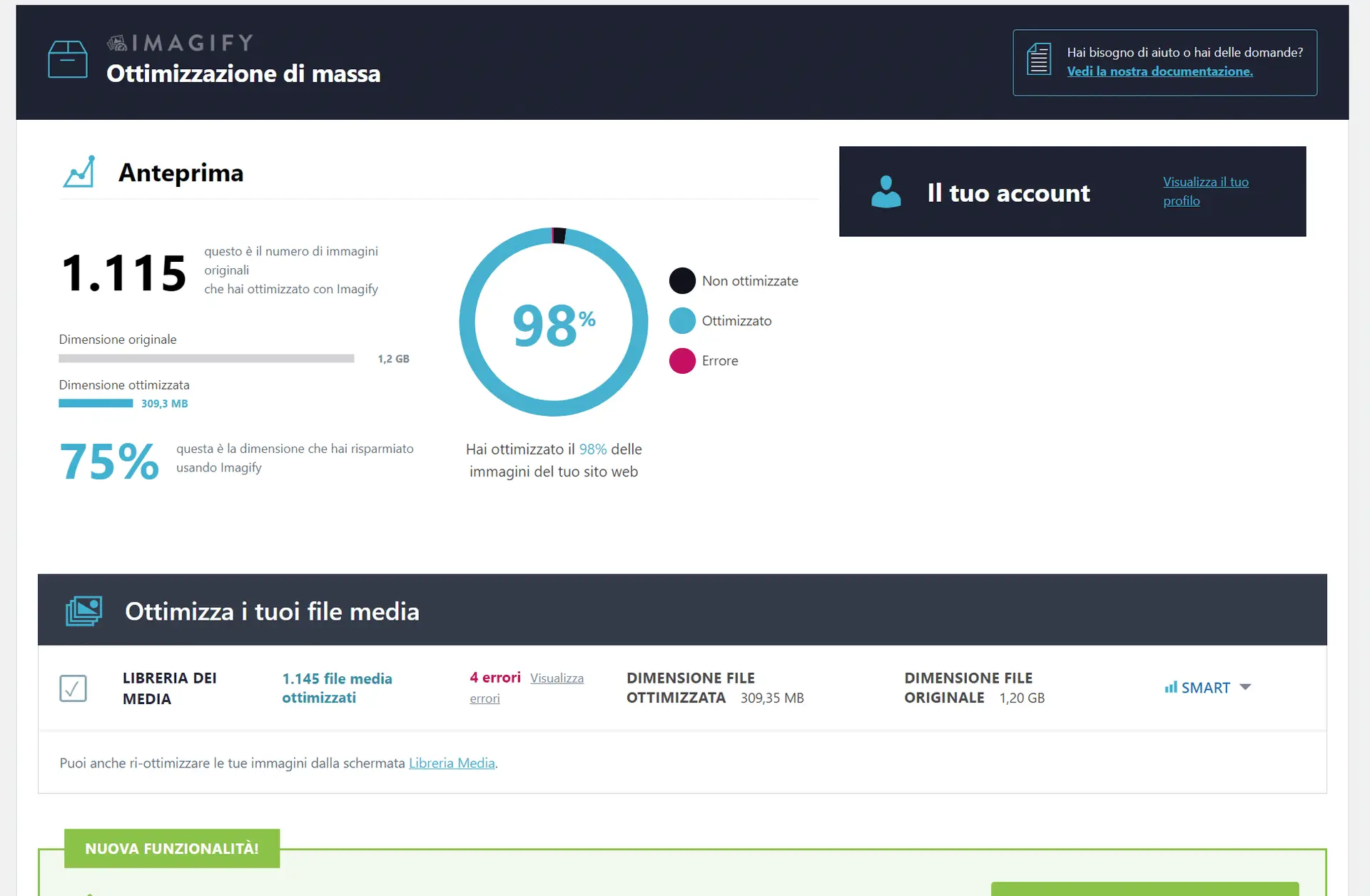This screenshot has height=896, width=1370.
Task: Click the 98% donut chart
Action: pyautogui.click(x=554, y=322)
